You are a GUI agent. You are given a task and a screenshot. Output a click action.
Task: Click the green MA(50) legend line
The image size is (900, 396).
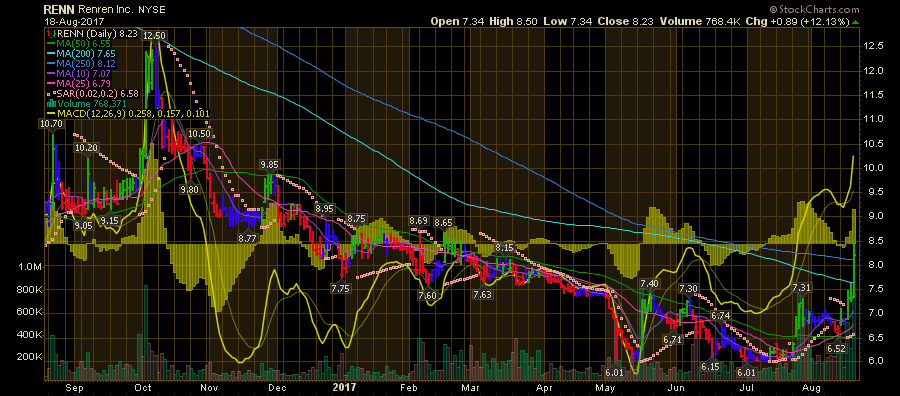tap(52, 43)
